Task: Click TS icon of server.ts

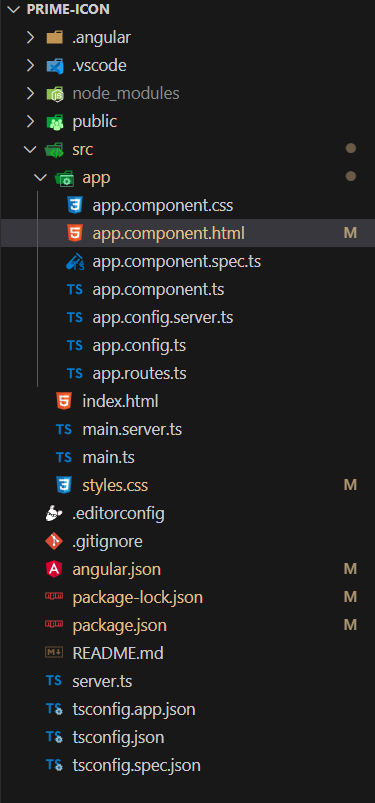Action: point(54,681)
